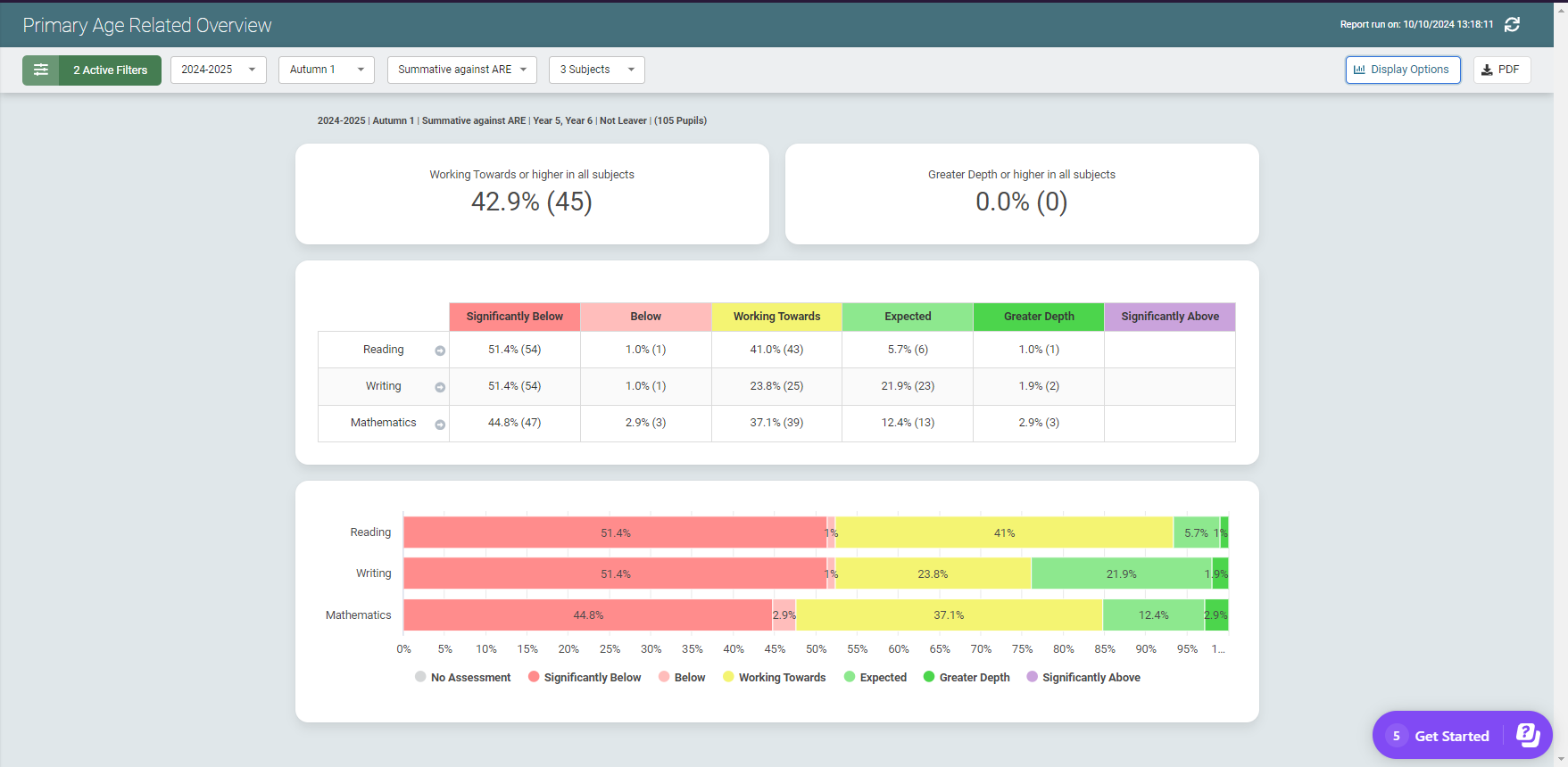
Task: Open Display Options chart settings
Action: pyautogui.click(x=1402, y=70)
